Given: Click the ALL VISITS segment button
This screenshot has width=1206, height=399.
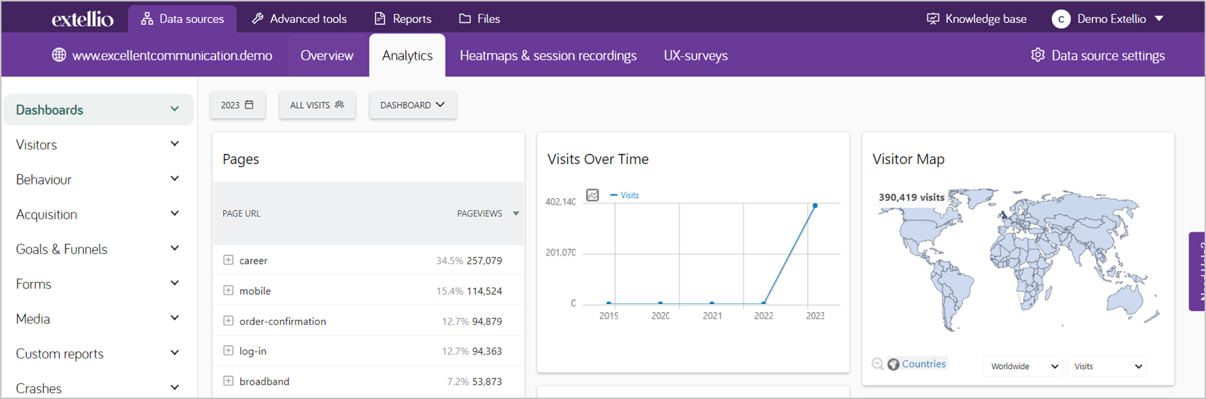Looking at the screenshot, I should (x=317, y=105).
